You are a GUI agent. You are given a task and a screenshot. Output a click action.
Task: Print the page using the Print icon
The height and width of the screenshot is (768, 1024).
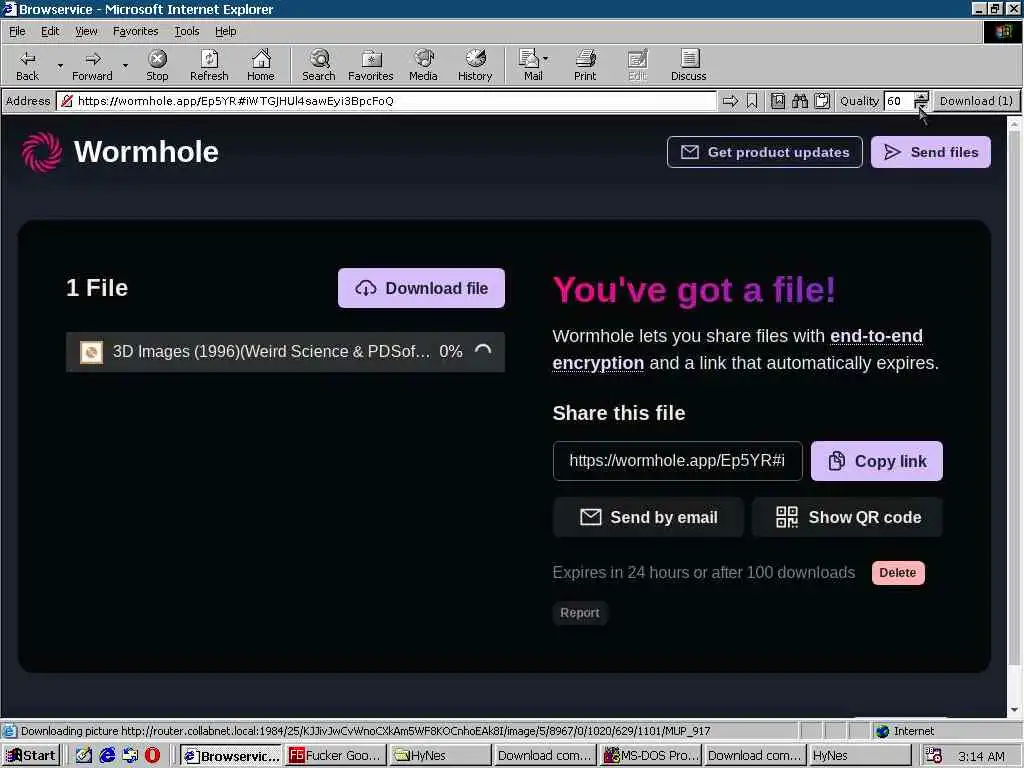[x=585, y=65]
